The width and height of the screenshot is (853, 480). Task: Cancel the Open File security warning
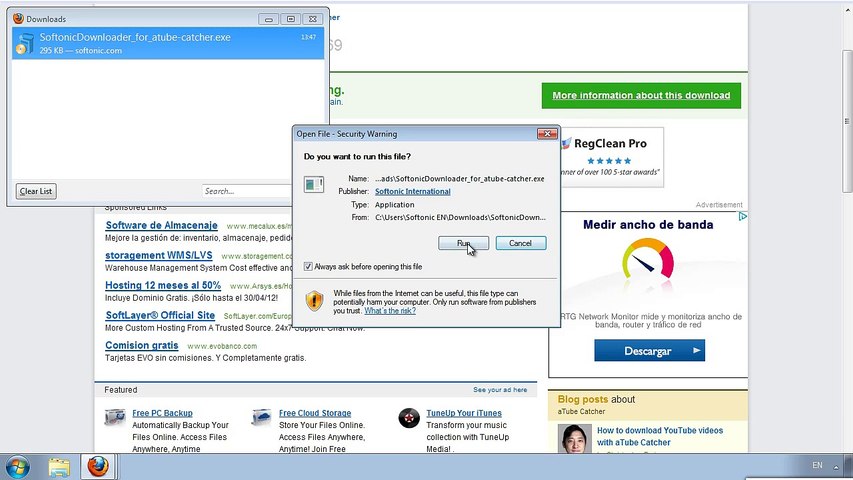click(x=521, y=243)
